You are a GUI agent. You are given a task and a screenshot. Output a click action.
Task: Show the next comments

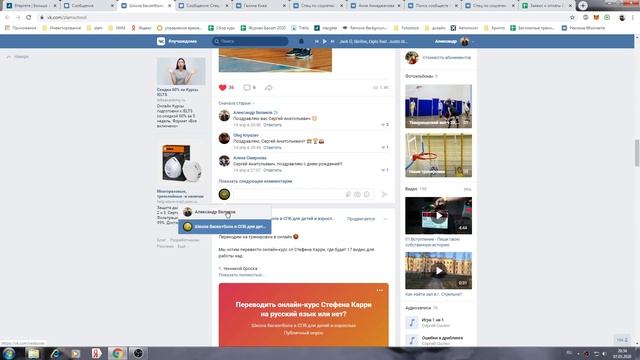pos(255,181)
